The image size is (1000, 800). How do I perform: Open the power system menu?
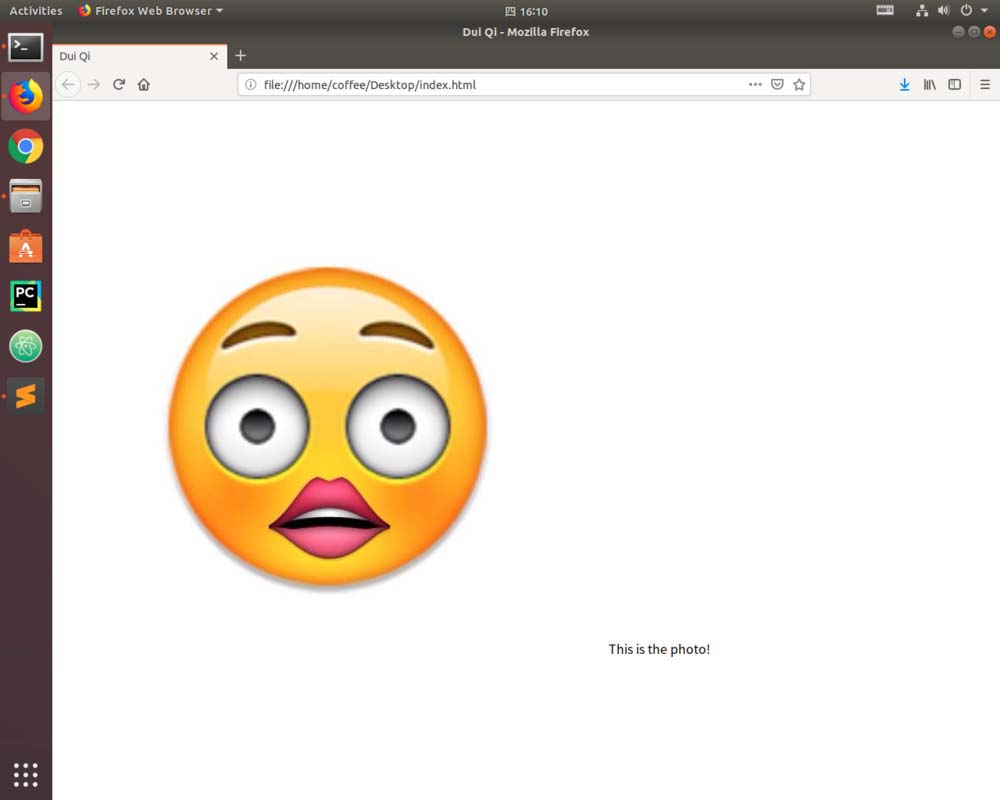click(974, 10)
